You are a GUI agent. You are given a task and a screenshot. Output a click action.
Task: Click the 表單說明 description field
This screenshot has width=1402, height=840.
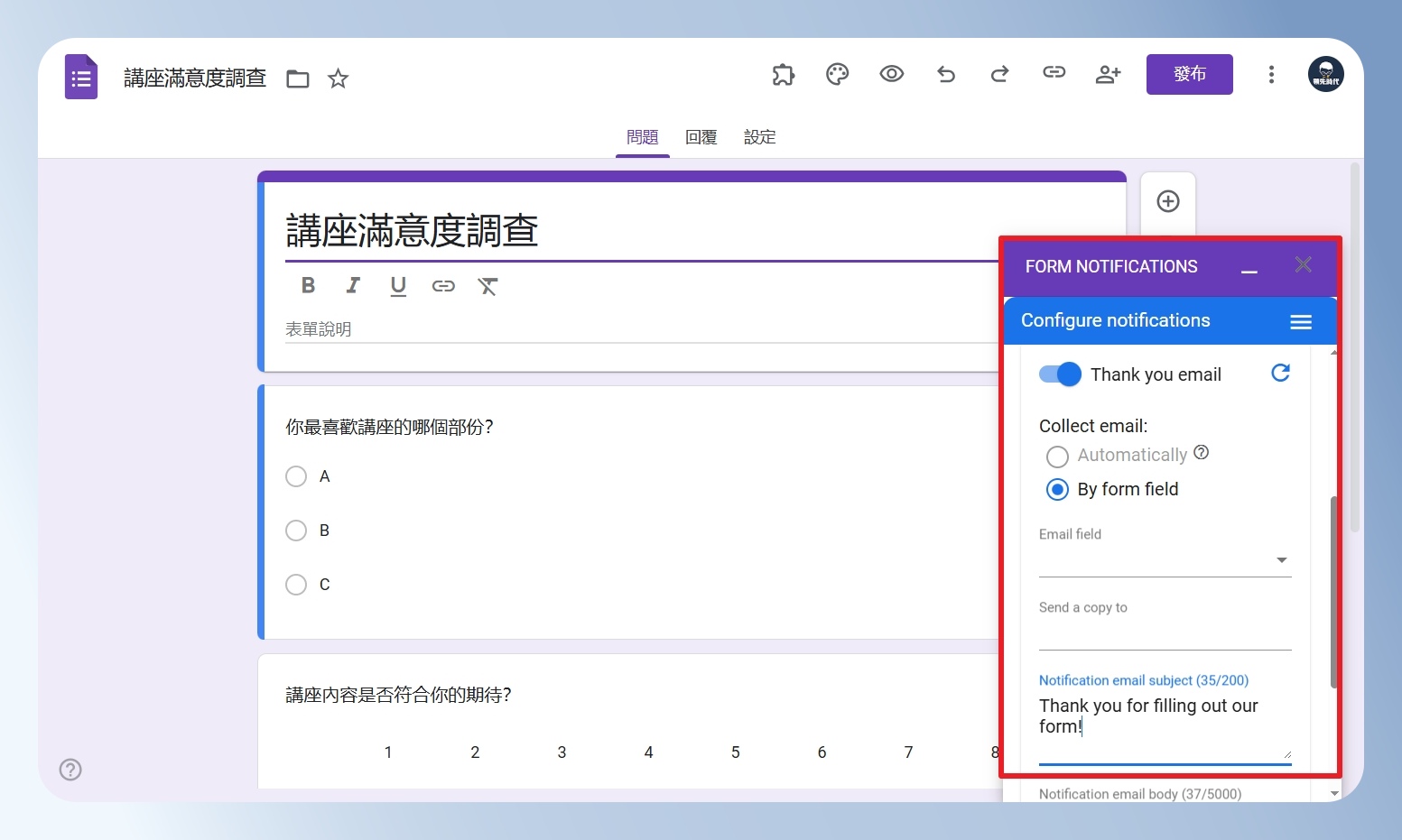(x=642, y=330)
